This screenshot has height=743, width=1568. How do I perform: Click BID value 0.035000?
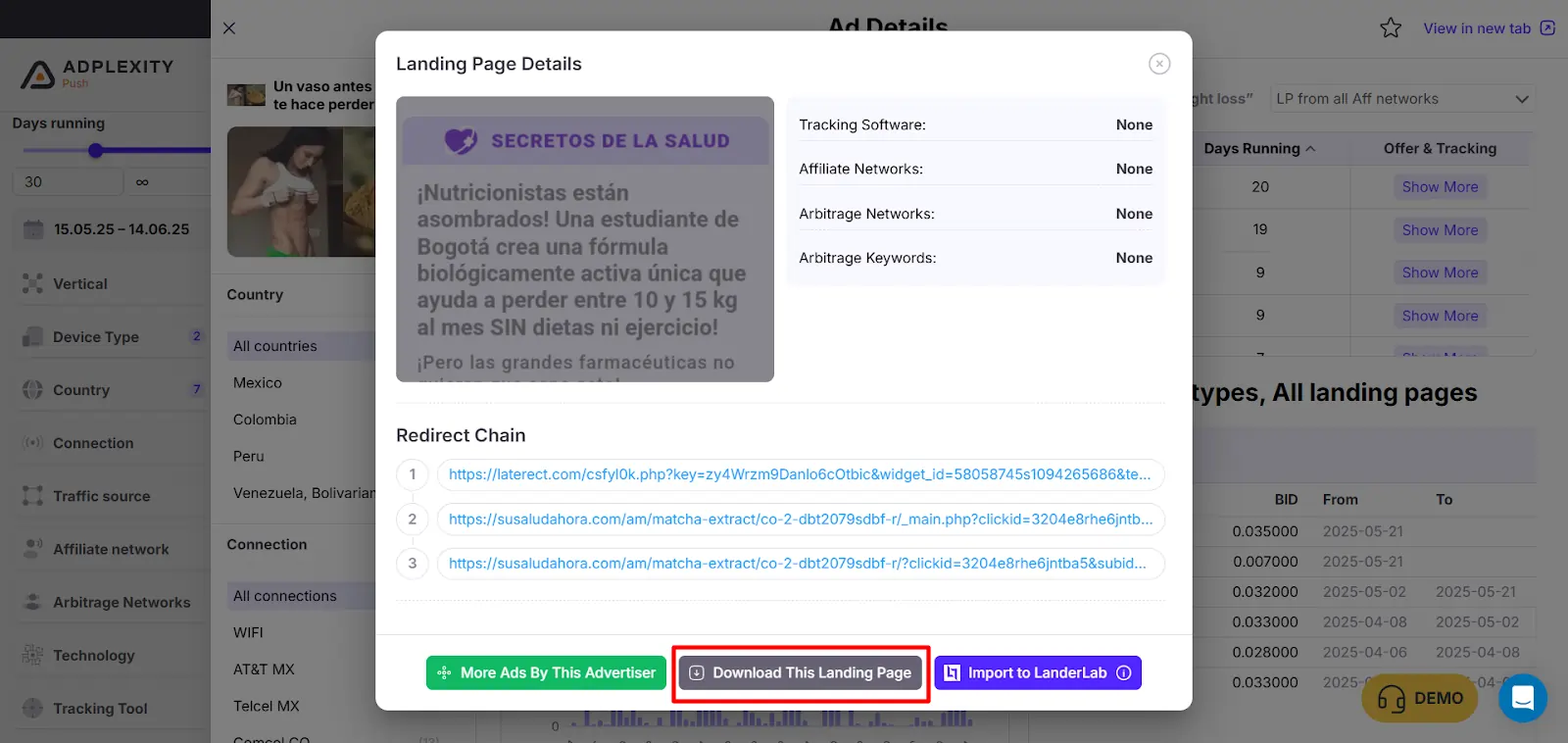pos(1265,531)
